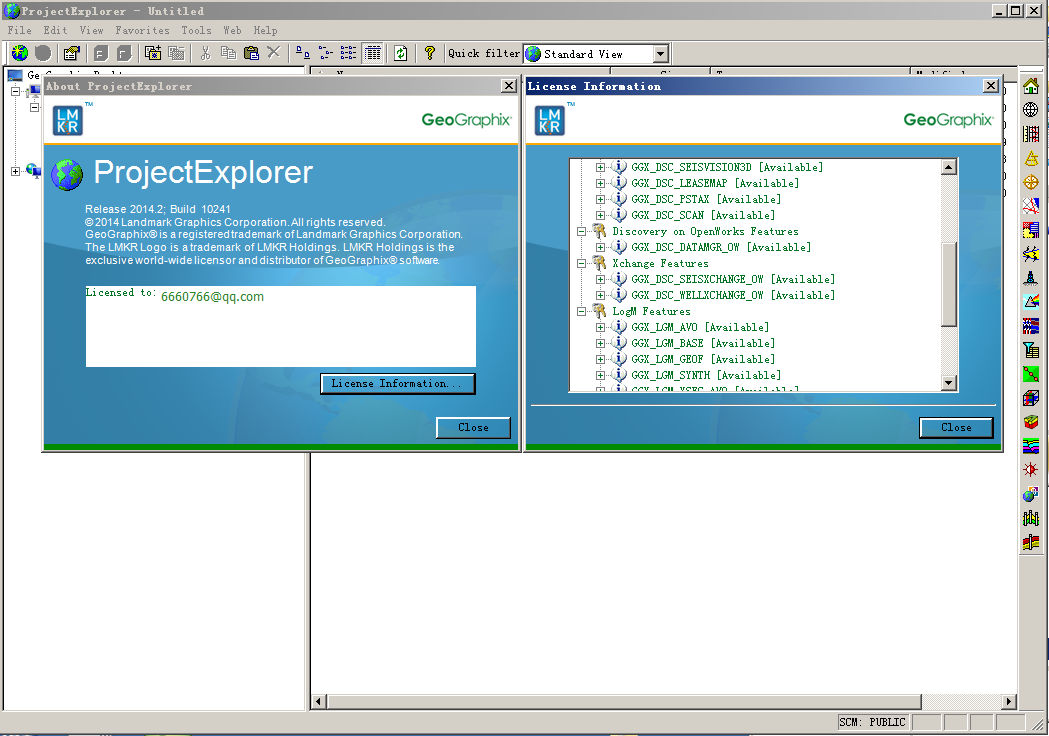Open the File menu
The image size is (1049, 736).
tap(19, 30)
